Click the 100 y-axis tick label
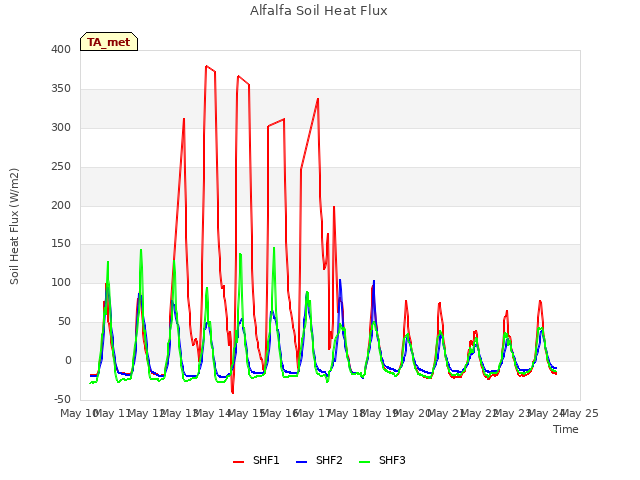Screen dimensions: 640x480 pos(61,282)
